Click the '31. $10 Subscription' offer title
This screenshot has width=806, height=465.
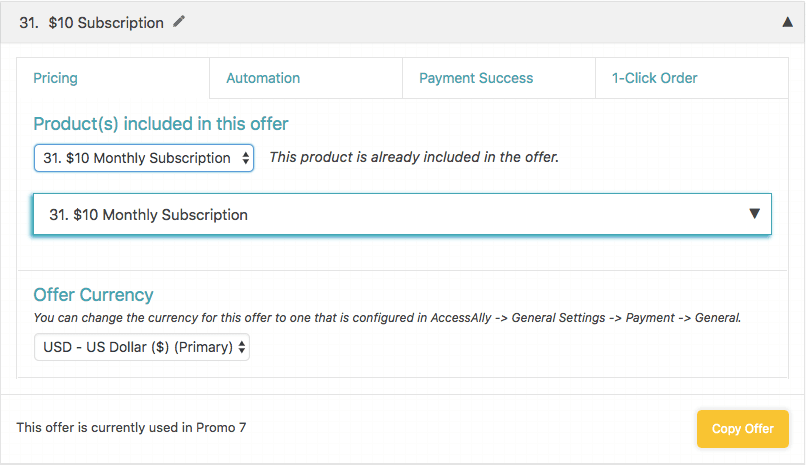tap(91, 23)
